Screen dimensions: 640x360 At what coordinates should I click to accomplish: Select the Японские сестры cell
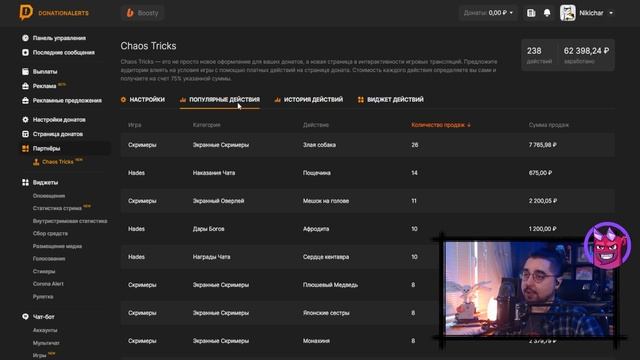tap(326, 313)
